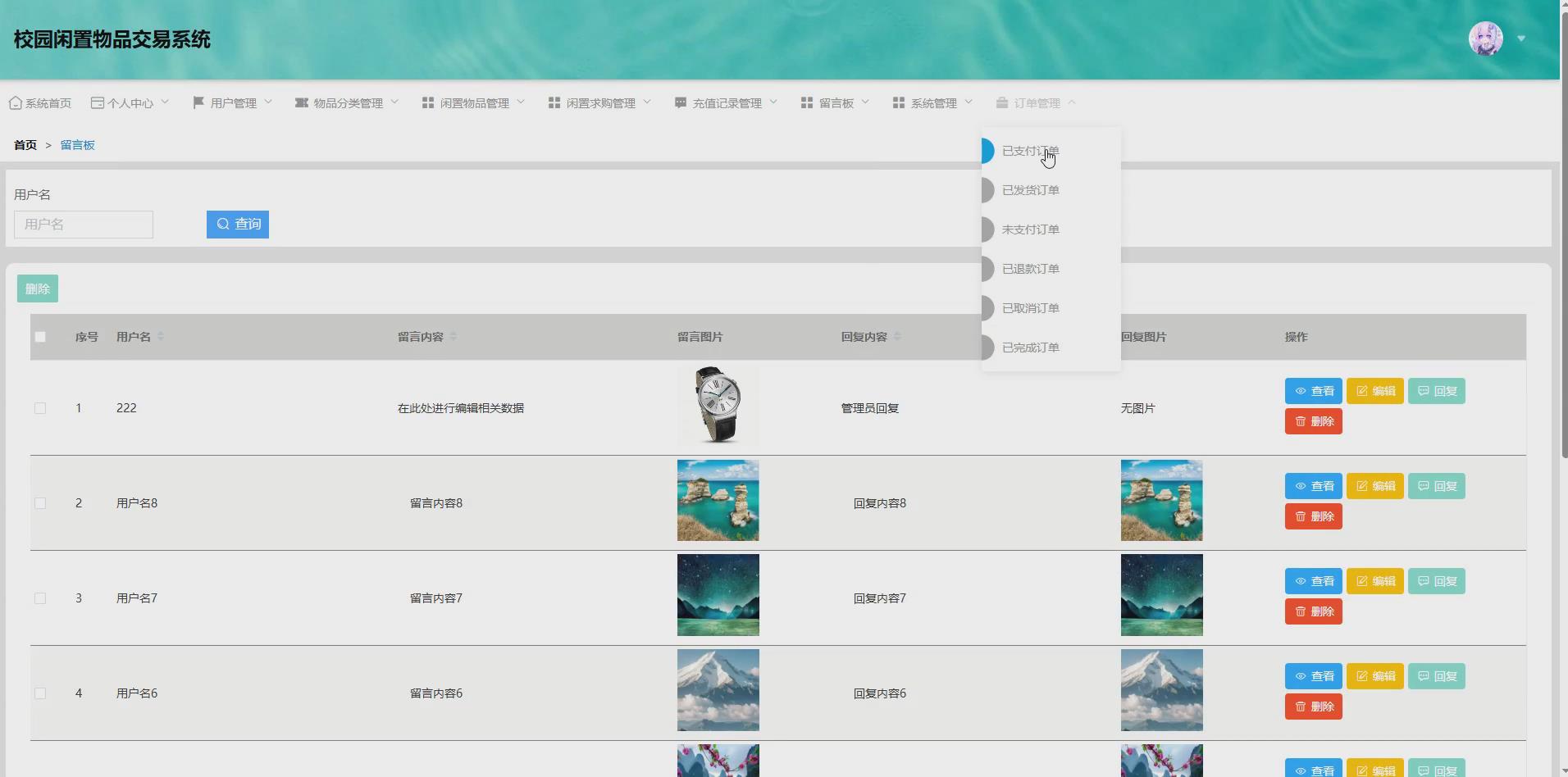The width and height of the screenshot is (1568, 777).
Task: Open the 已支付订单 menu entry
Action: 1051,151
